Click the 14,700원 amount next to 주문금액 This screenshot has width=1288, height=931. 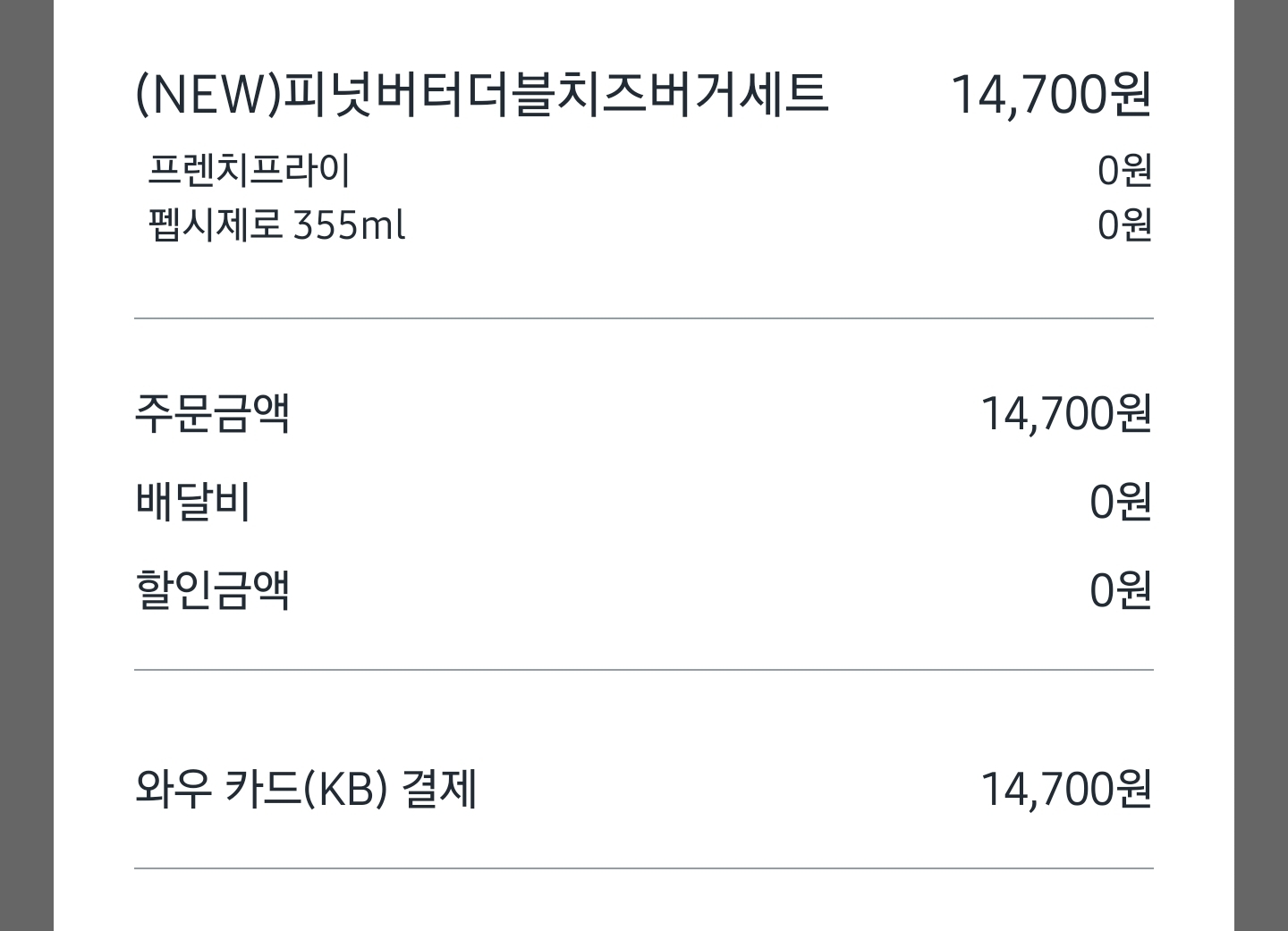point(1065,414)
